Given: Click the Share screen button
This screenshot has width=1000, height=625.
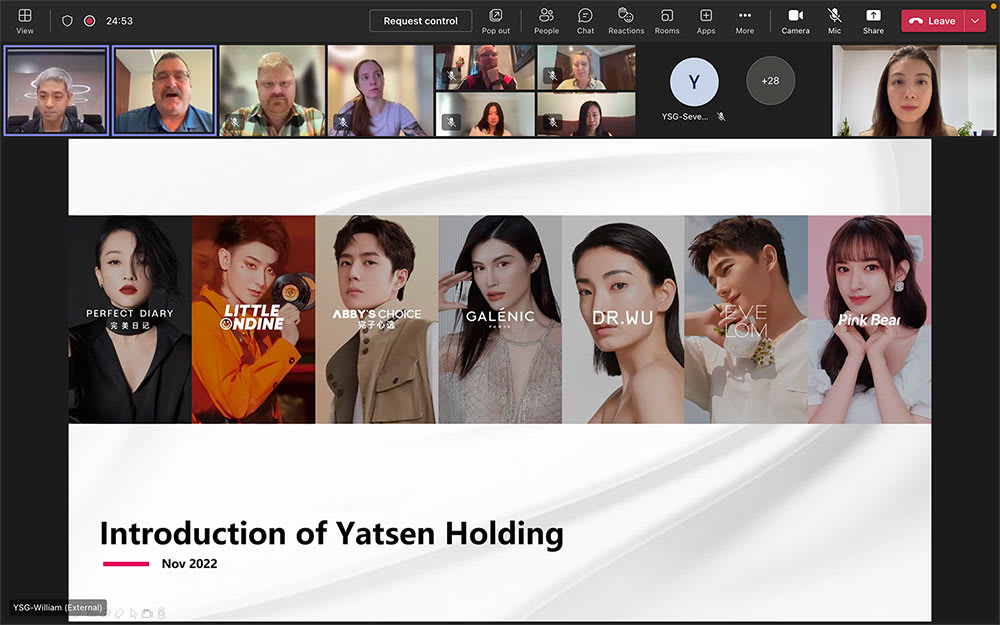Looking at the screenshot, I should [x=873, y=20].
